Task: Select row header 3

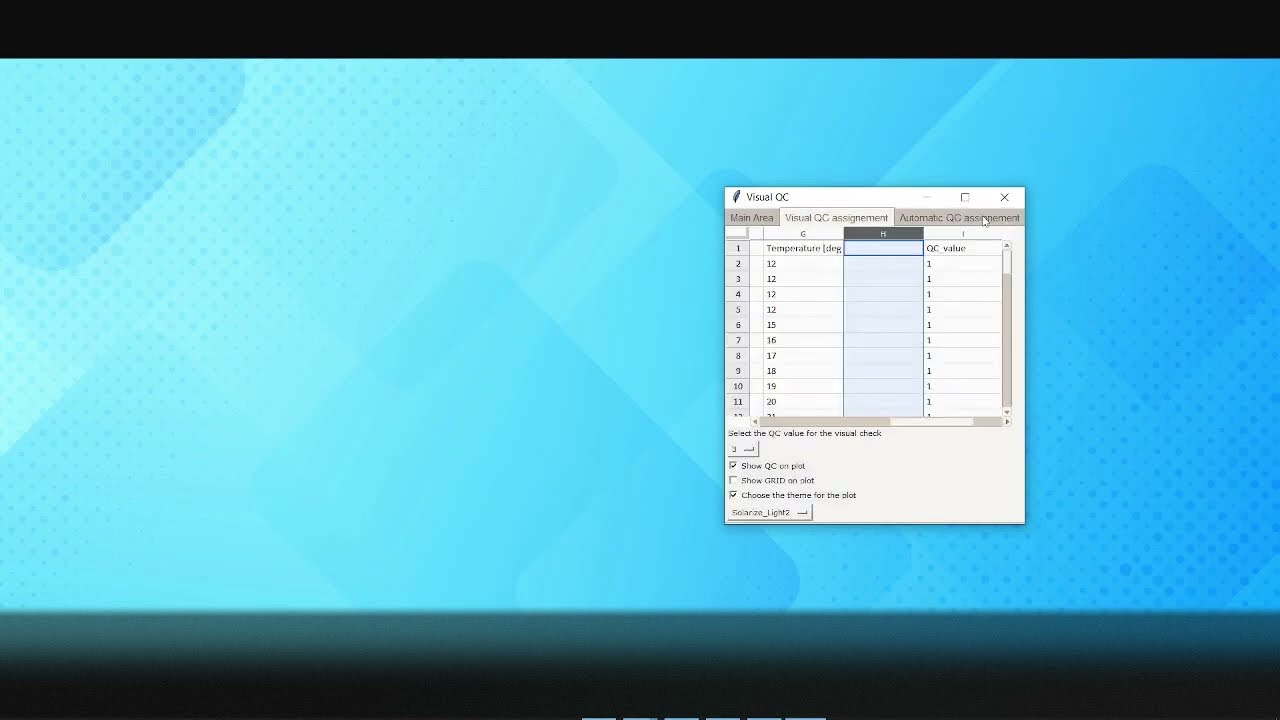Action: coord(738,279)
